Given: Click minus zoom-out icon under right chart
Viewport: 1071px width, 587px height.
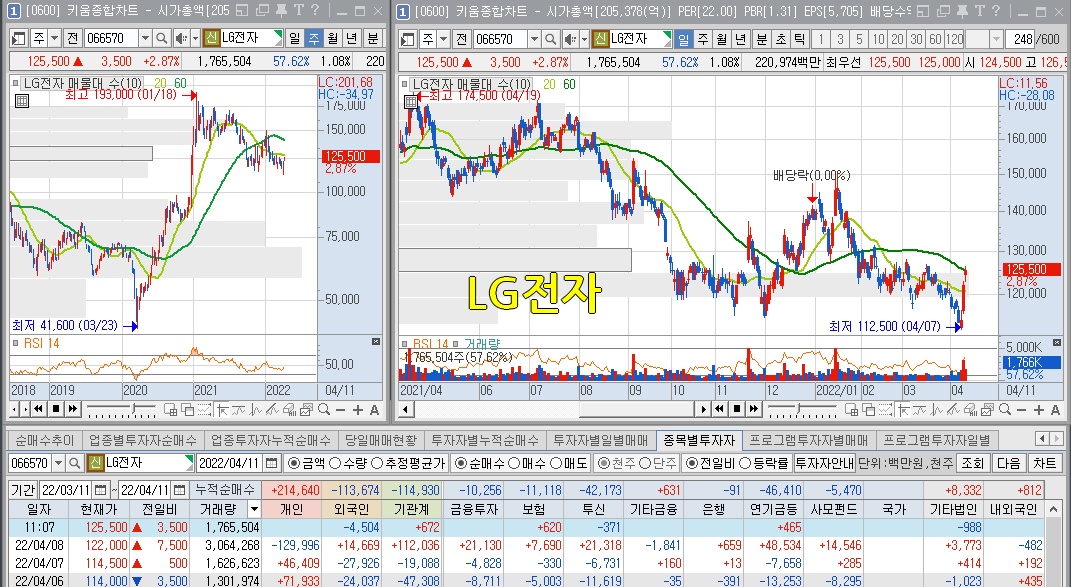Looking at the screenshot, I should click(x=1022, y=409).
